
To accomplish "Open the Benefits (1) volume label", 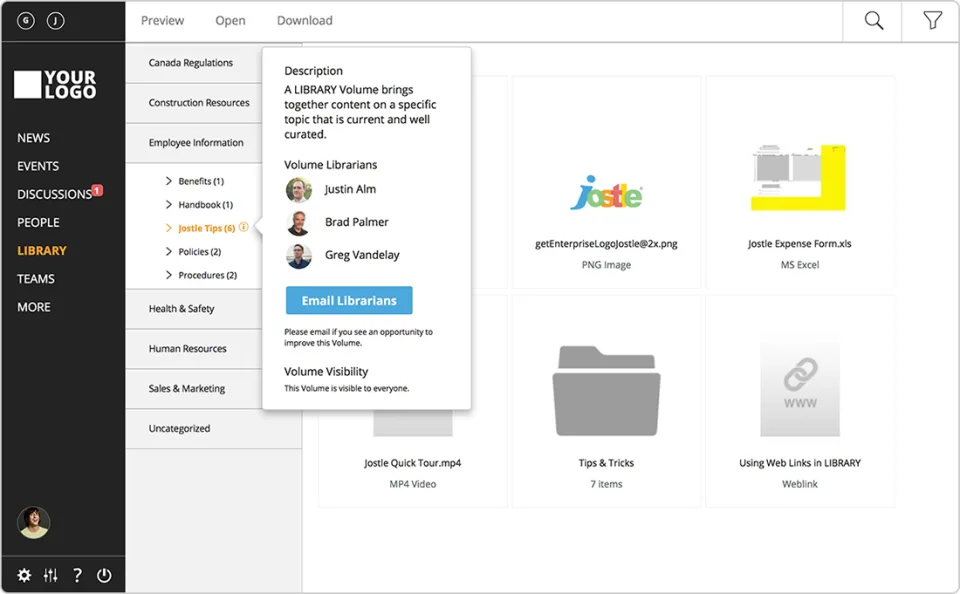I will pyautogui.click(x=201, y=181).
